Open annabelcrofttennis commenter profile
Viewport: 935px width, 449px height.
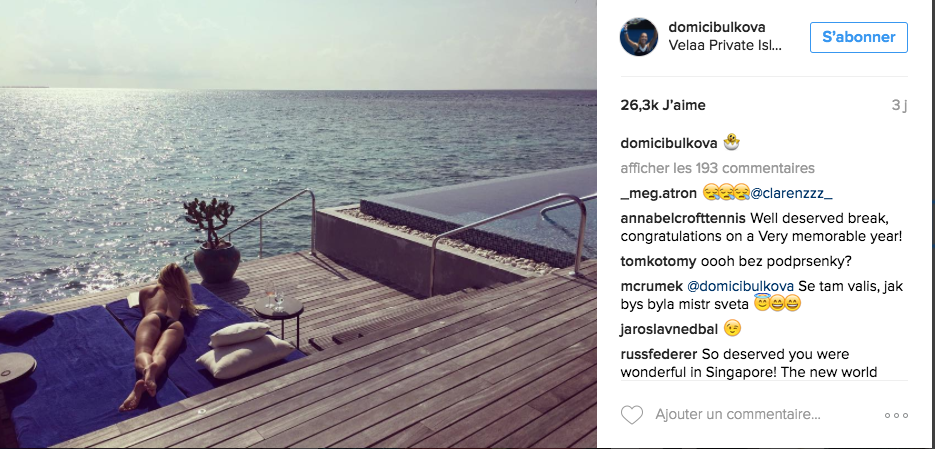click(683, 218)
